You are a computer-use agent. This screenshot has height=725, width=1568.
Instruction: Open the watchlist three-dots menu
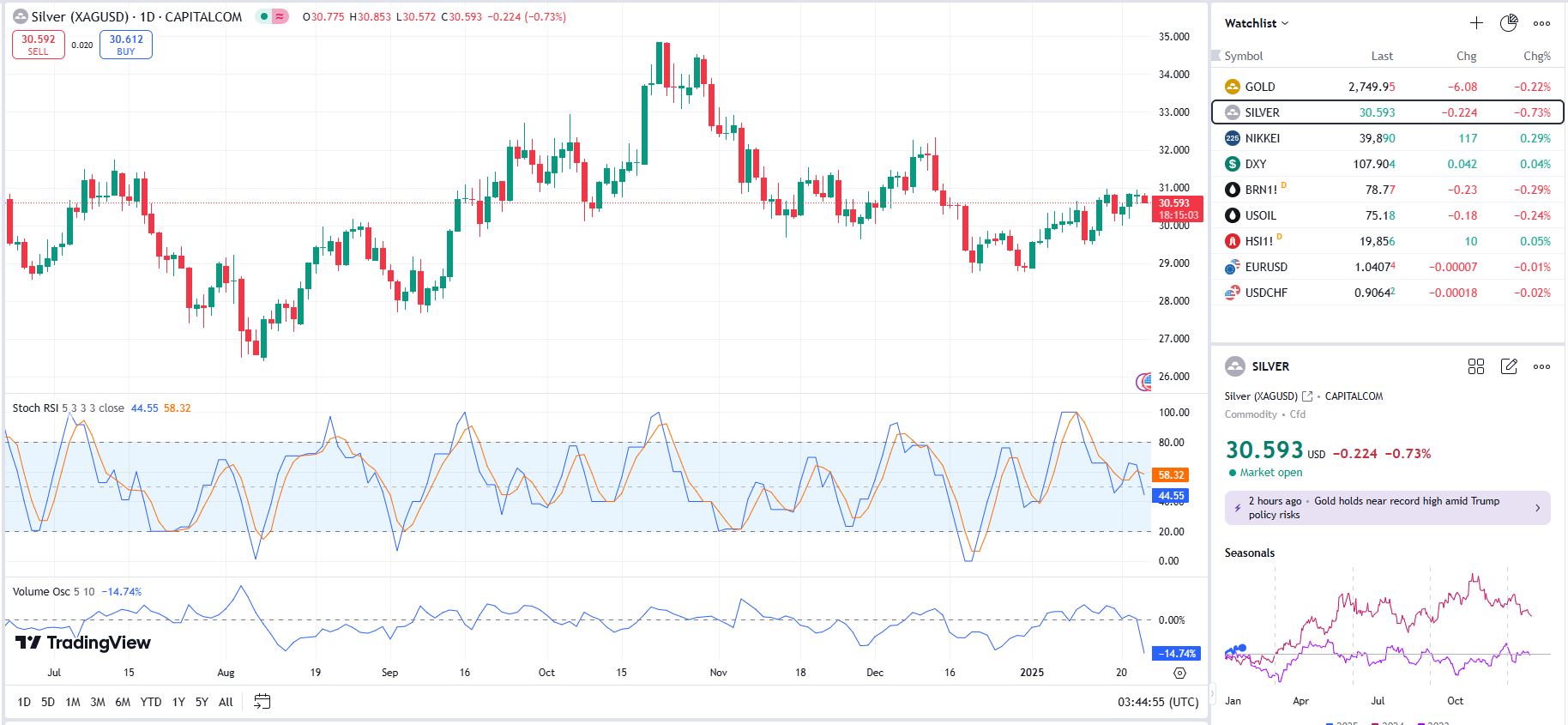(x=1541, y=23)
